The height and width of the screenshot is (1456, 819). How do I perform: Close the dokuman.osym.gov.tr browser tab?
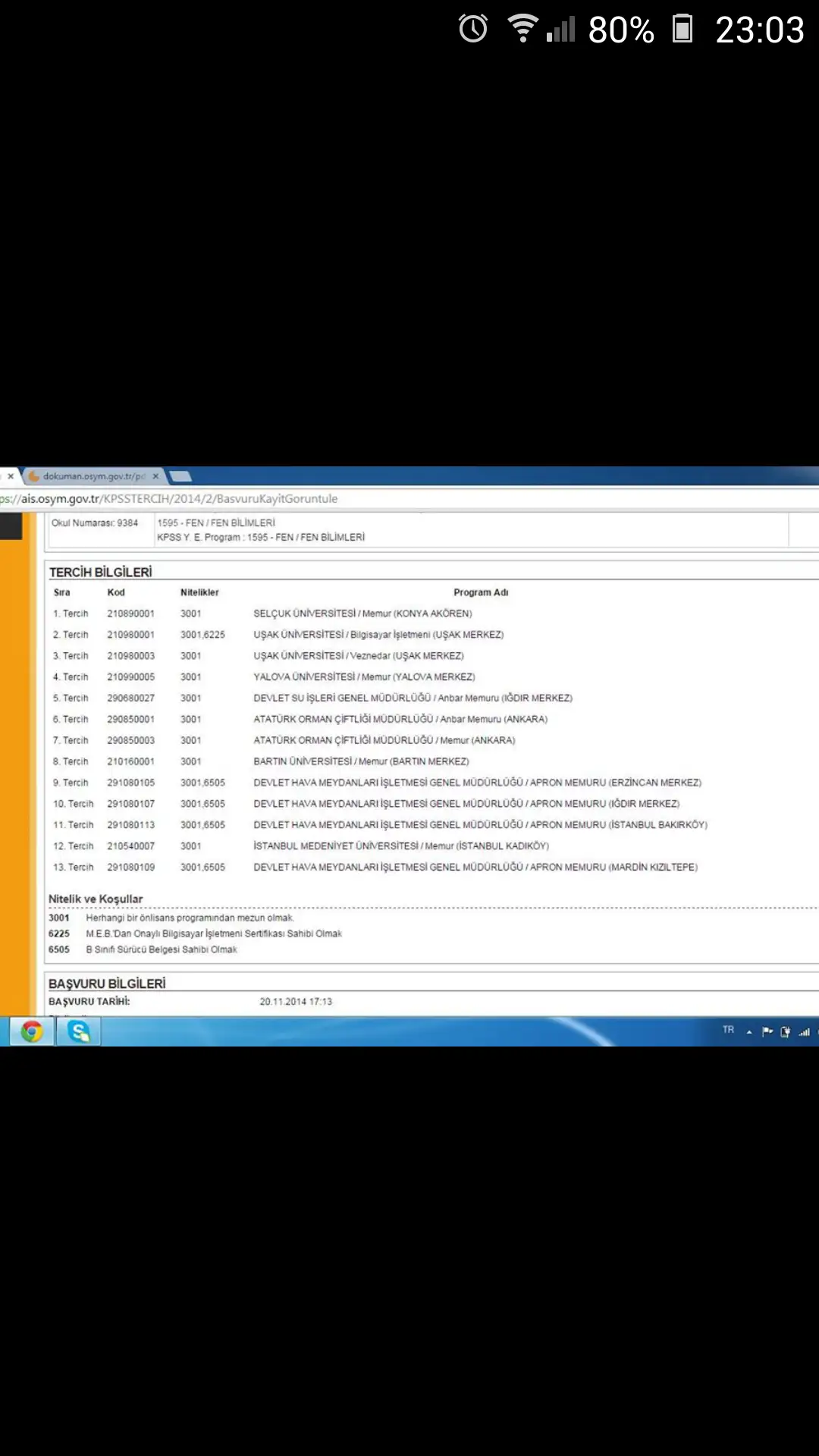click(x=155, y=476)
